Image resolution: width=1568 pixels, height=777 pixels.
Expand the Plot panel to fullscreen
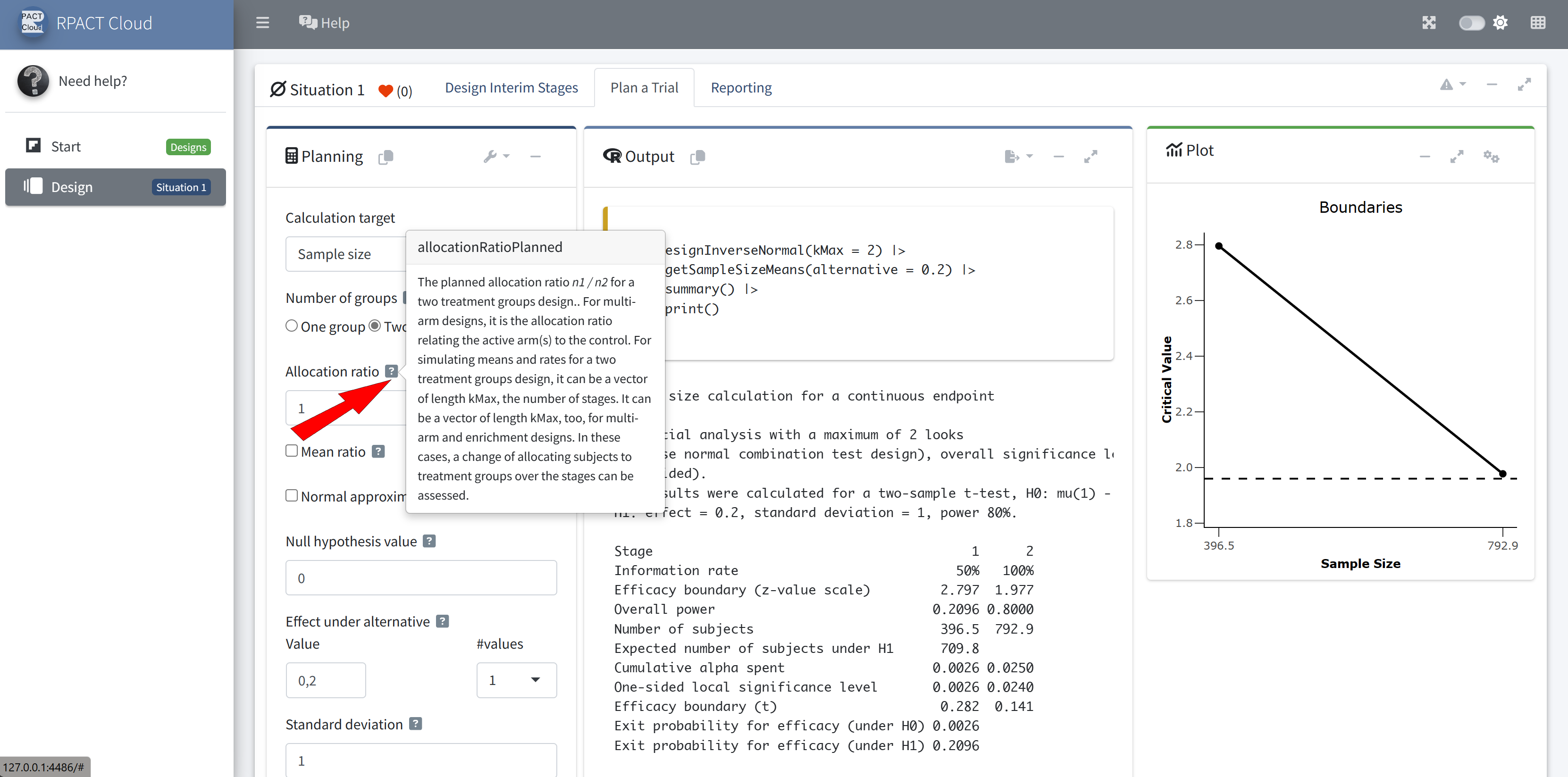[x=1457, y=156]
